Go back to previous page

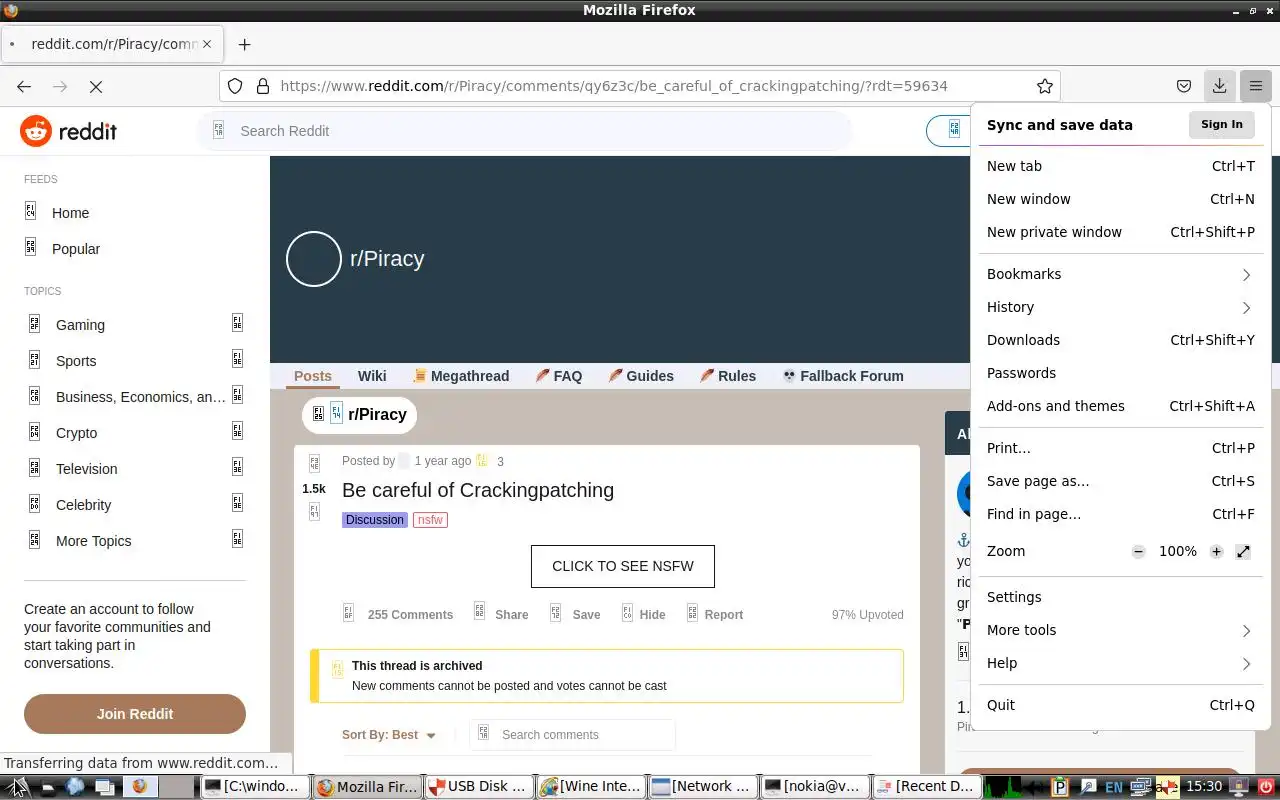(x=24, y=87)
